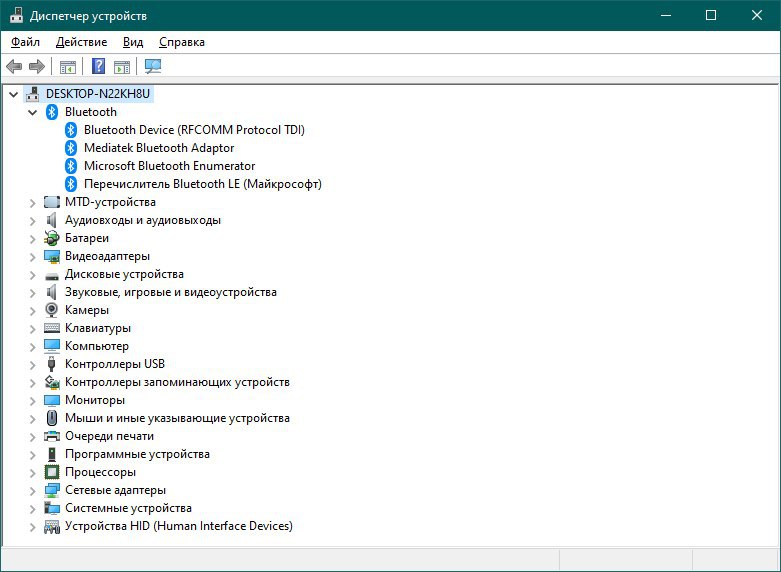Select the Сетевые адаптеры label
Screen dimensions: 781x572
point(115,490)
